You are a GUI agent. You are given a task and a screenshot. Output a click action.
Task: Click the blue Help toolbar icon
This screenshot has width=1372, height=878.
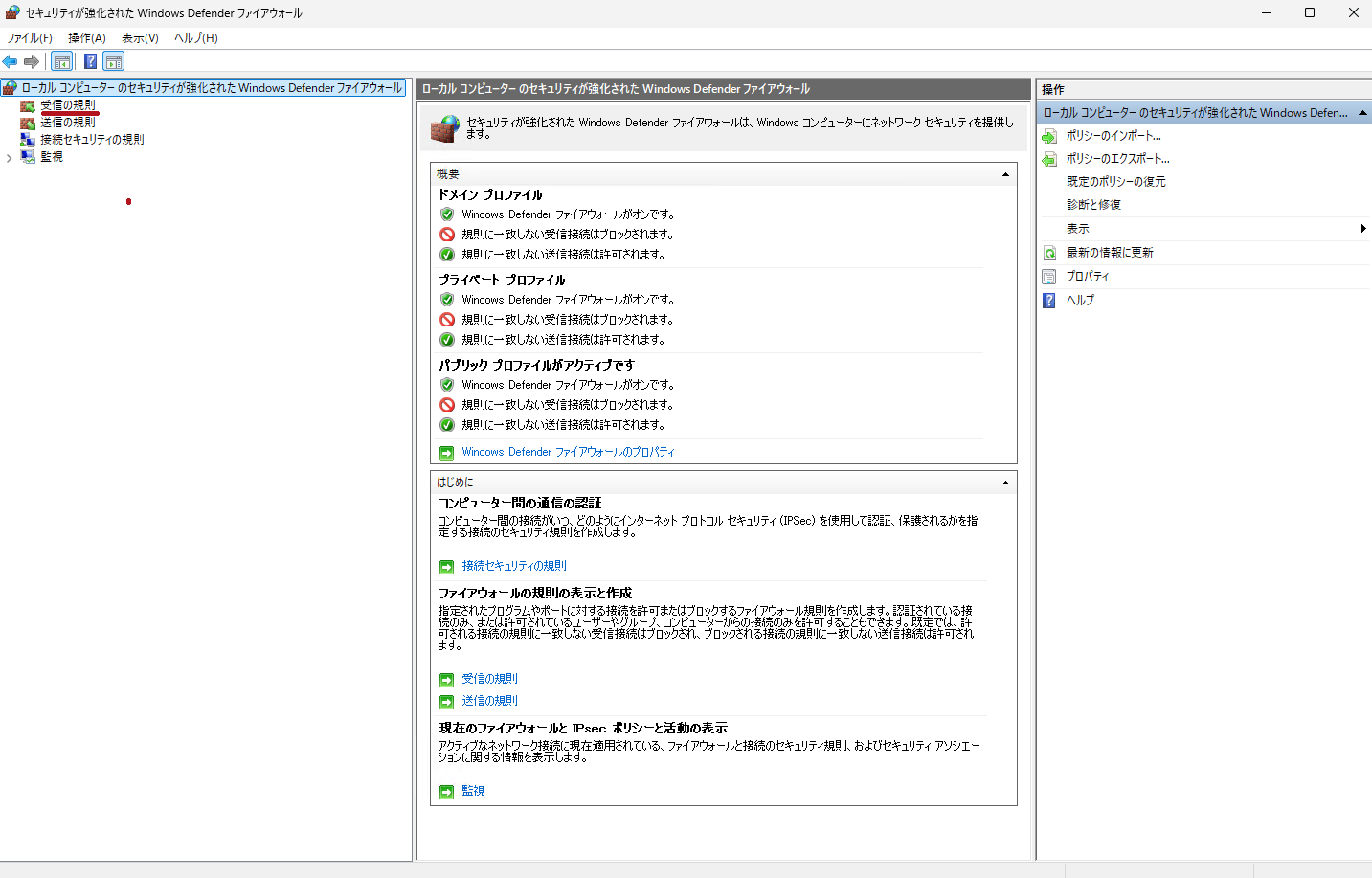90,61
